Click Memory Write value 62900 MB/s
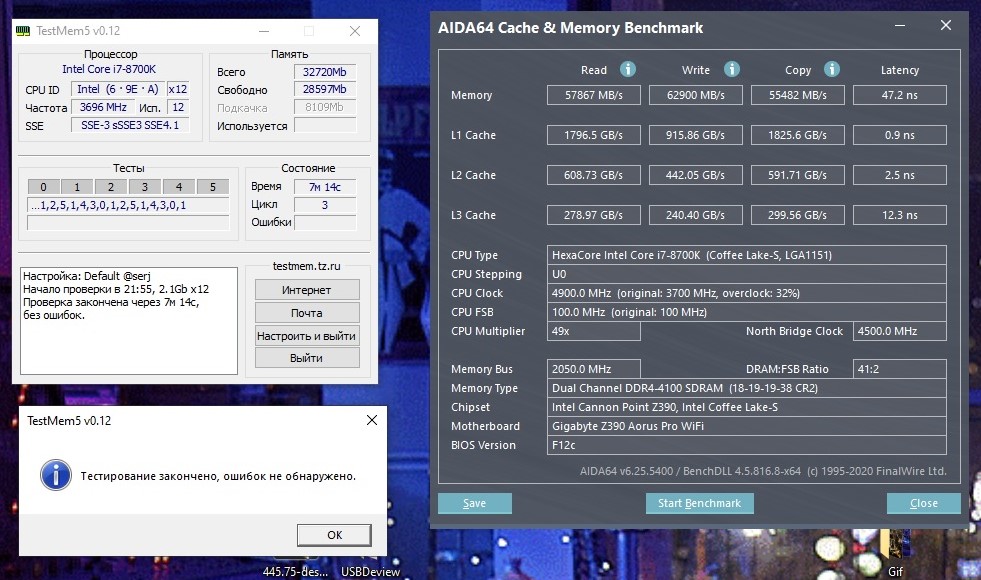Image resolution: width=981 pixels, height=580 pixels. 696,95
